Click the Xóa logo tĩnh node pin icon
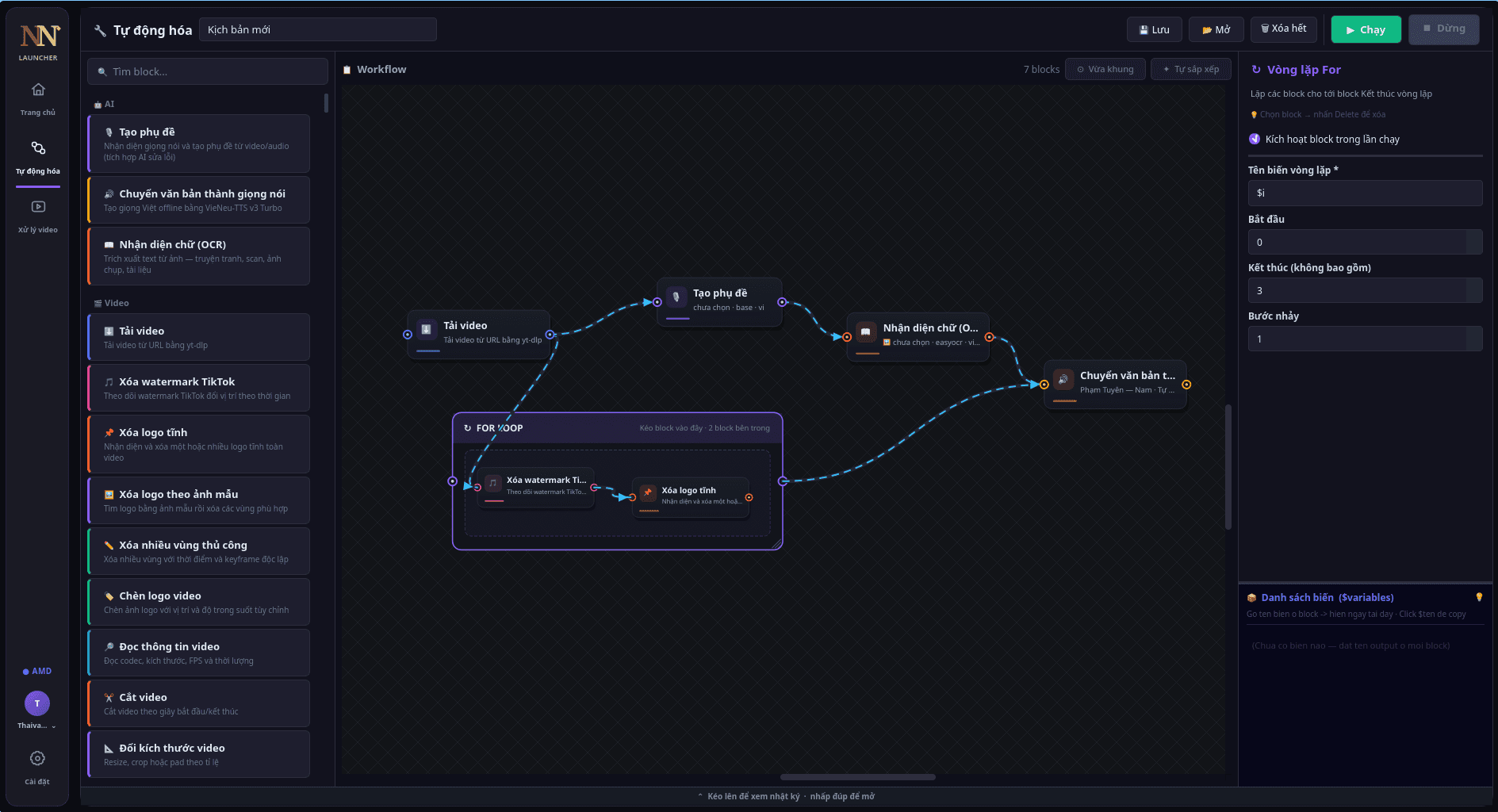The width and height of the screenshot is (1498, 812). click(648, 492)
